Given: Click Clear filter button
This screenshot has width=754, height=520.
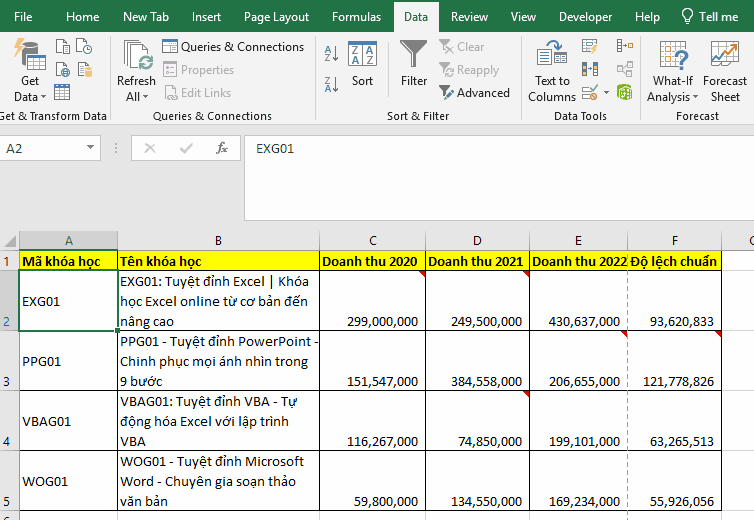Looking at the screenshot, I should 462,47.
